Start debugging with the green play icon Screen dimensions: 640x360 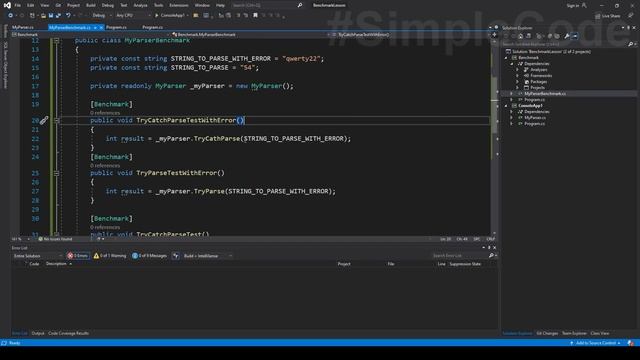(156, 16)
